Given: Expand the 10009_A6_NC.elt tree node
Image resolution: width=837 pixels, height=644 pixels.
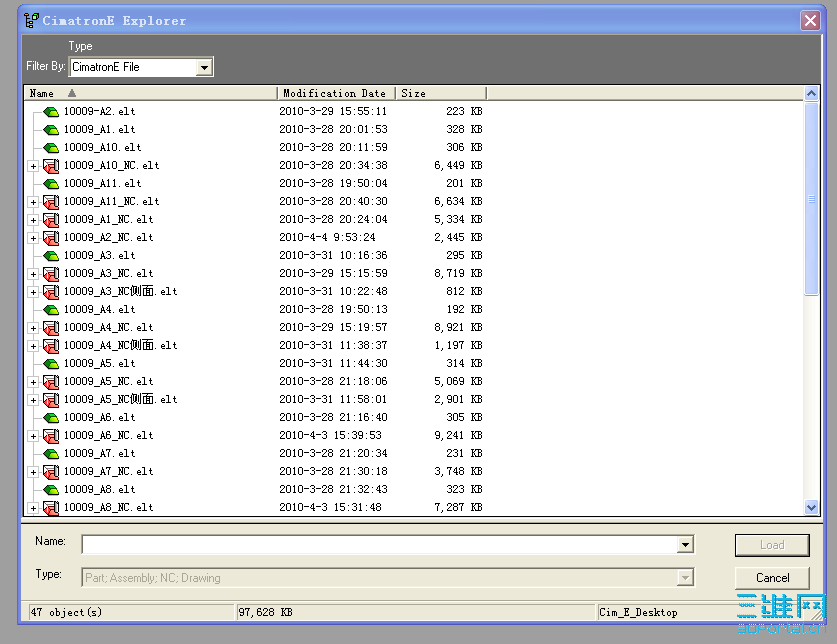Looking at the screenshot, I should (34, 436).
